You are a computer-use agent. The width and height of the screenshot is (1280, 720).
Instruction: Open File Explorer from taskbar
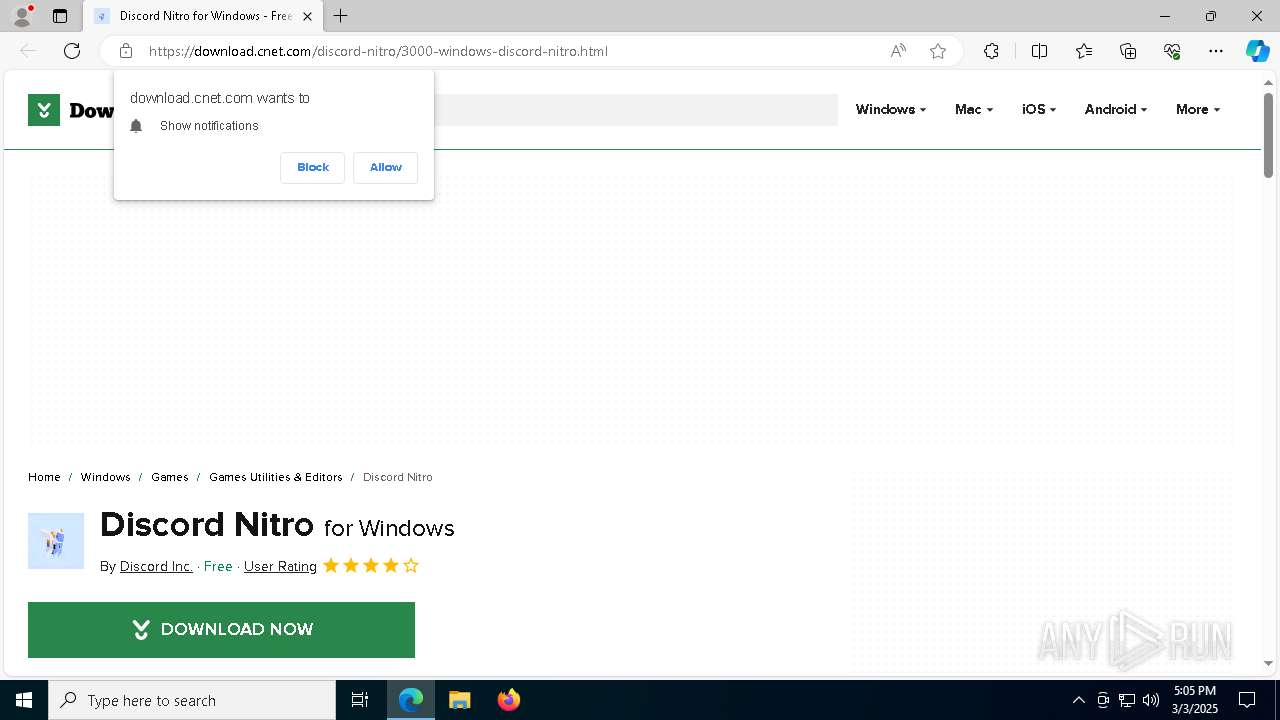coord(459,700)
